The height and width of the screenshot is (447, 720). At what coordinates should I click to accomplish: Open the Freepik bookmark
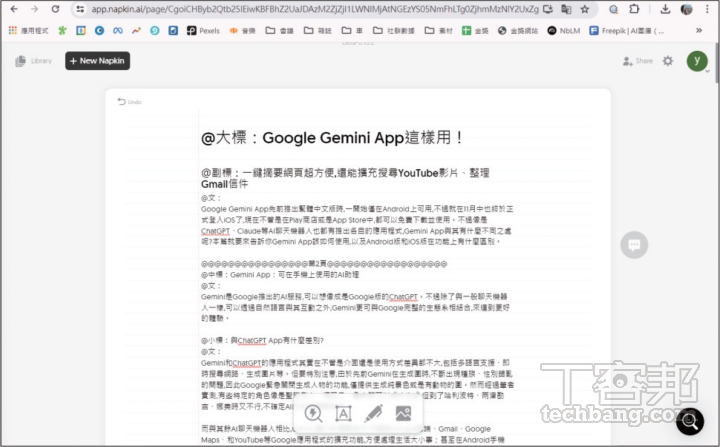point(626,30)
